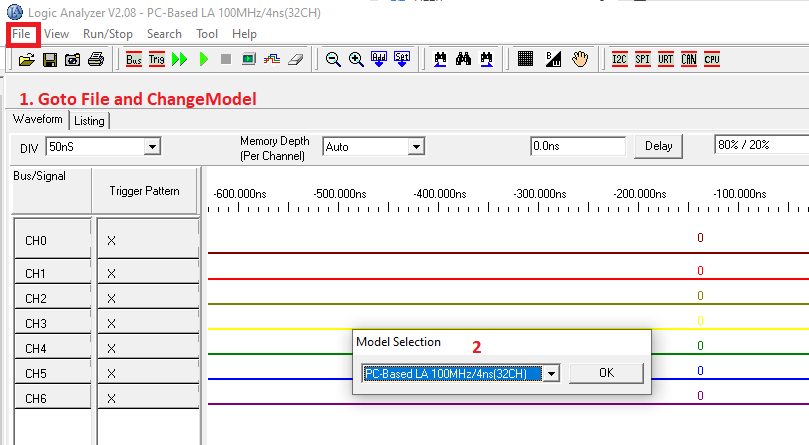Click the CAN bus decoder icon
Image resolution: width=809 pixels, height=445 pixels.
click(688, 60)
